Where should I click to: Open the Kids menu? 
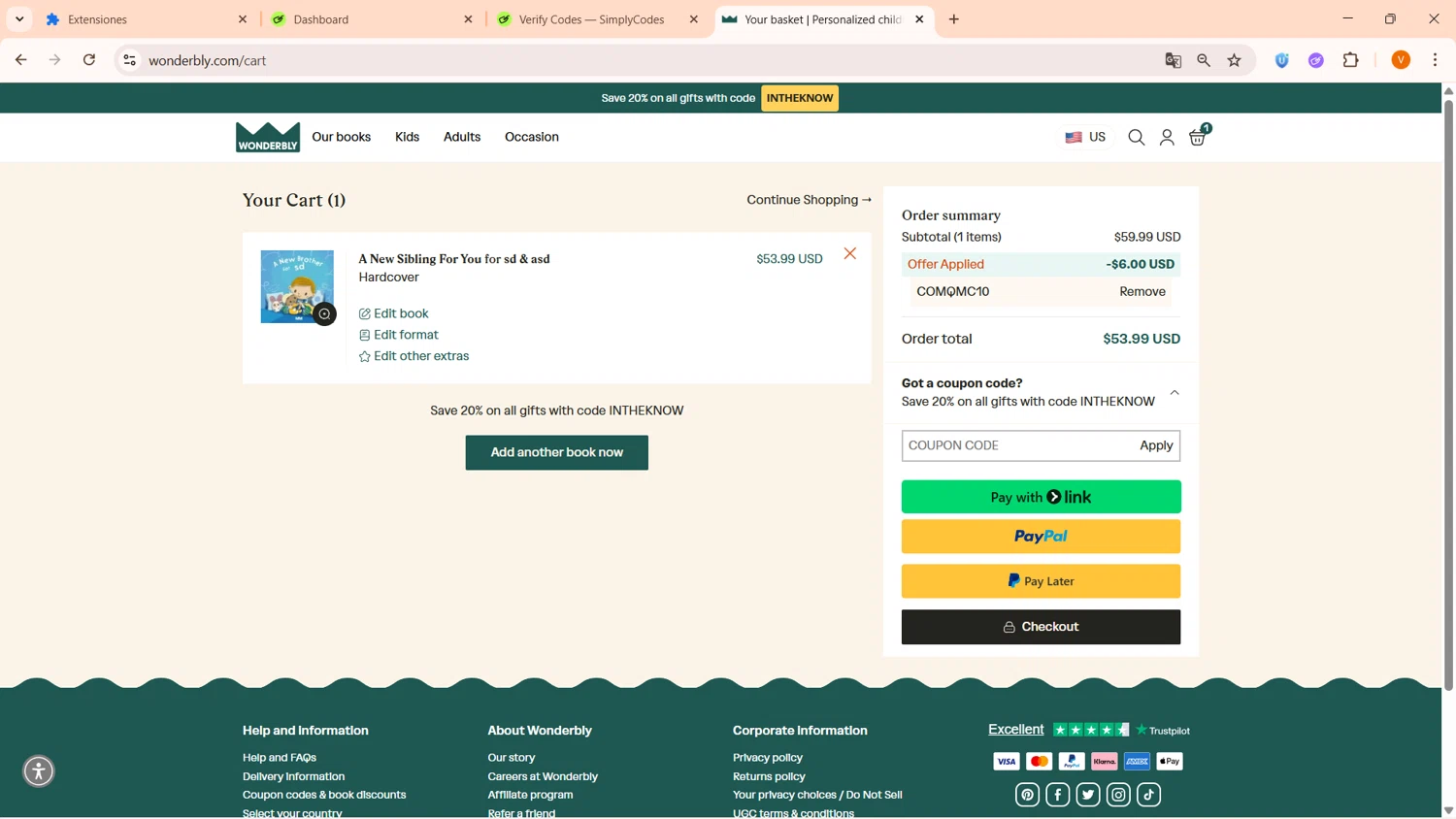pos(407,137)
